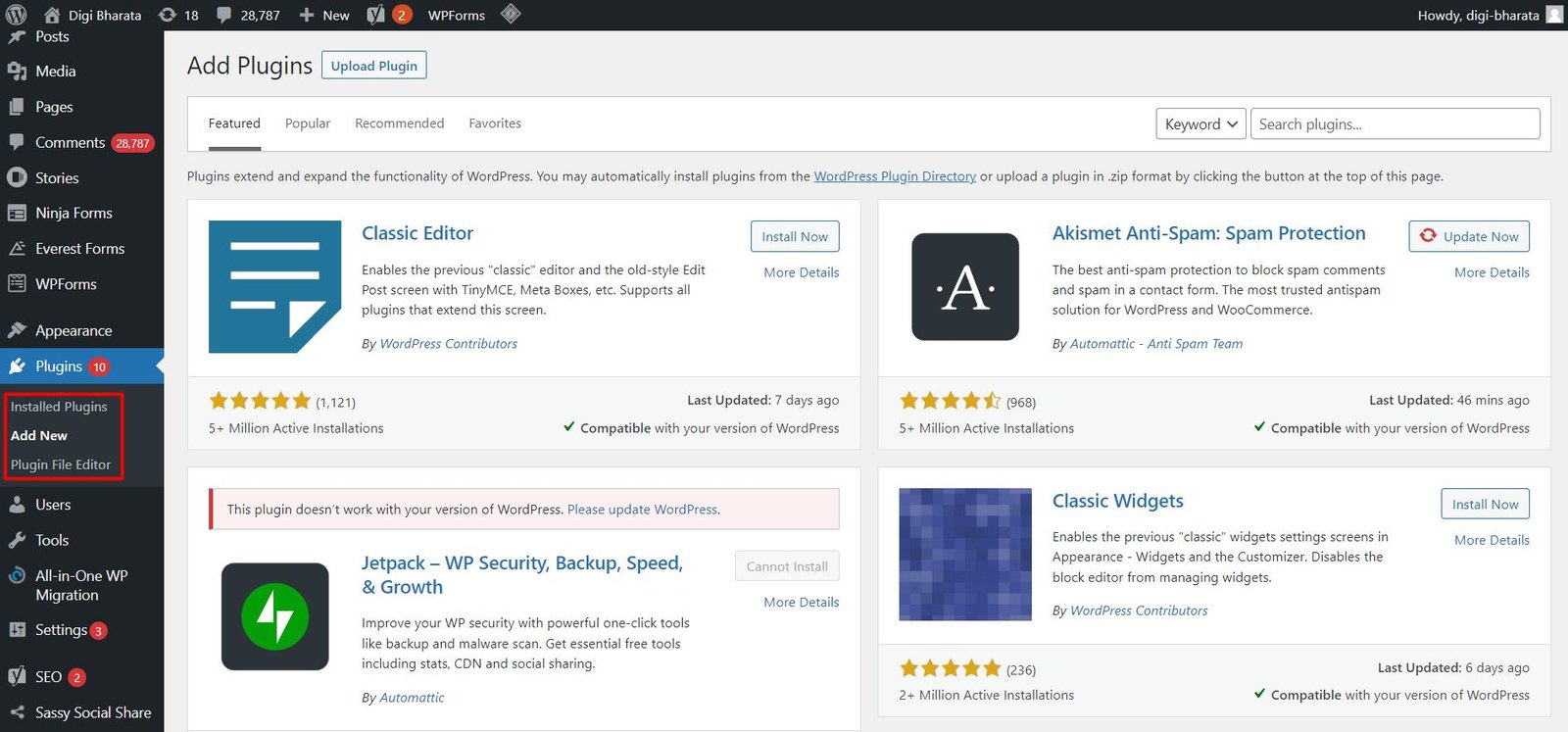Open Howdy, digi-bharata account menu
1568x732 pixels.
1490,15
